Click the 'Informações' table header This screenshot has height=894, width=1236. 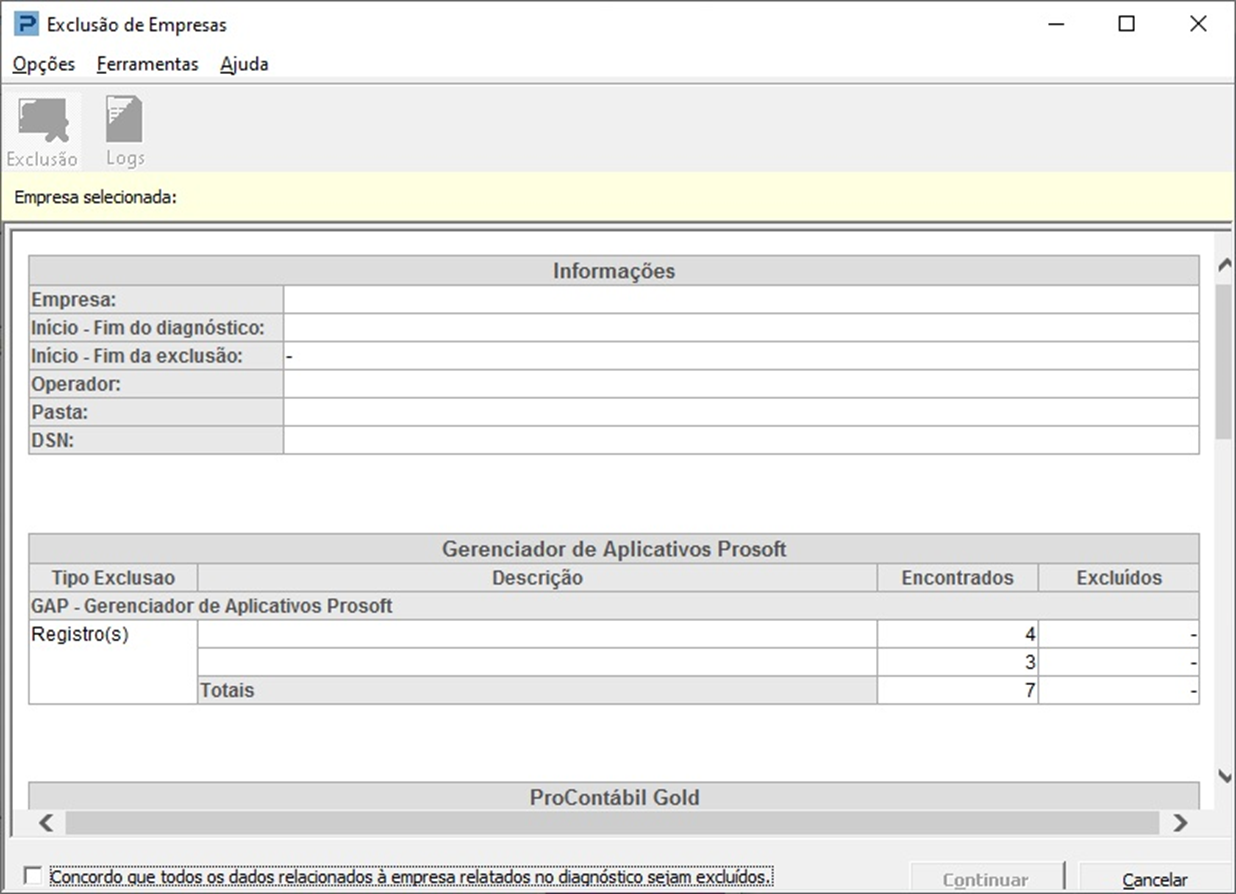(x=614, y=271)
